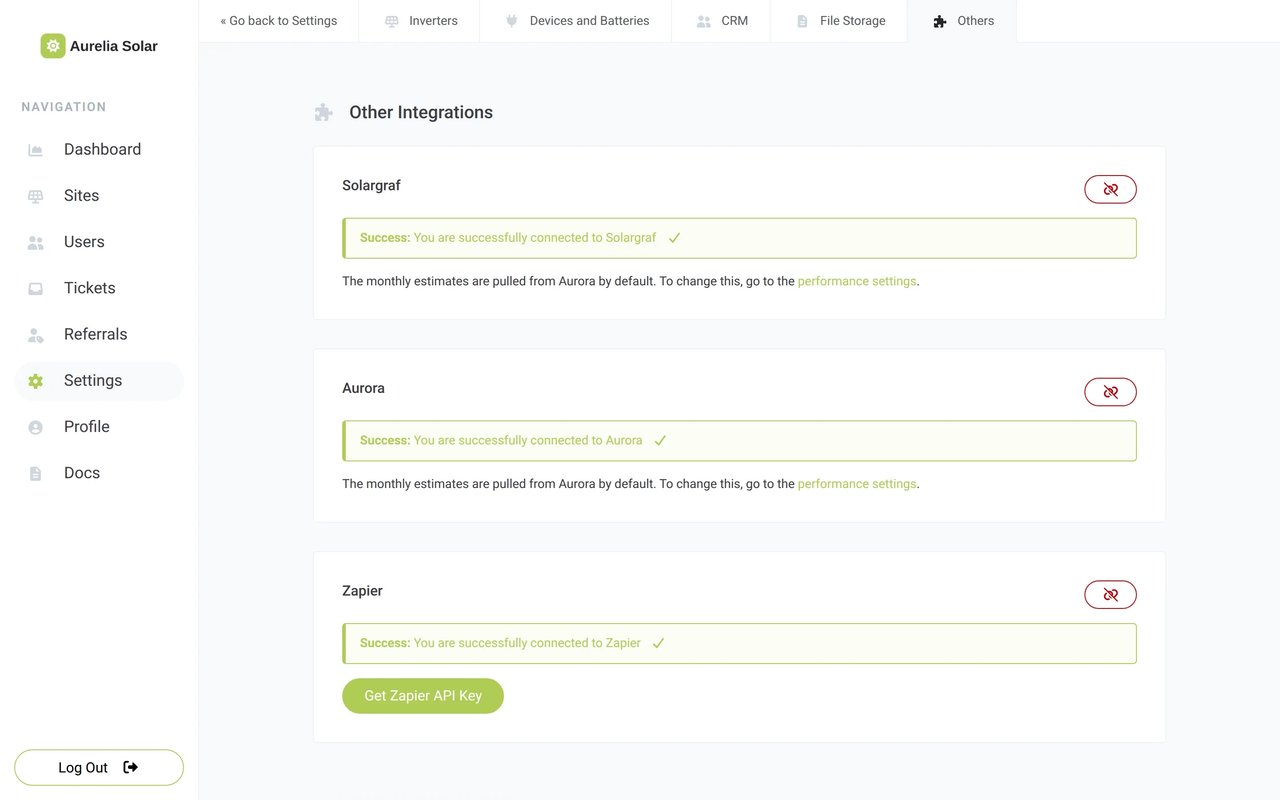Log out of the account
Viewport: 1280px width, 800px height.
[x=99, y=768]
